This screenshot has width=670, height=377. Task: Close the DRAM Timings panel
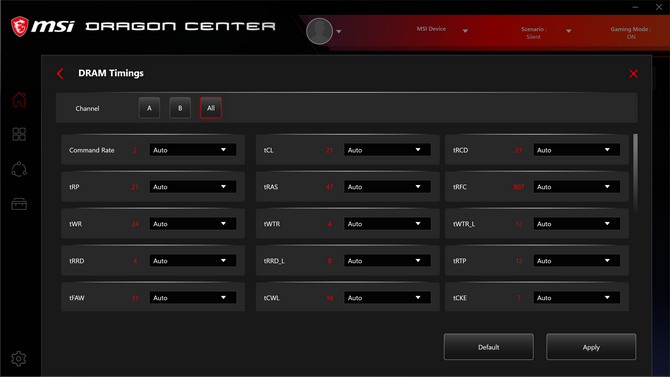point(633,74)
